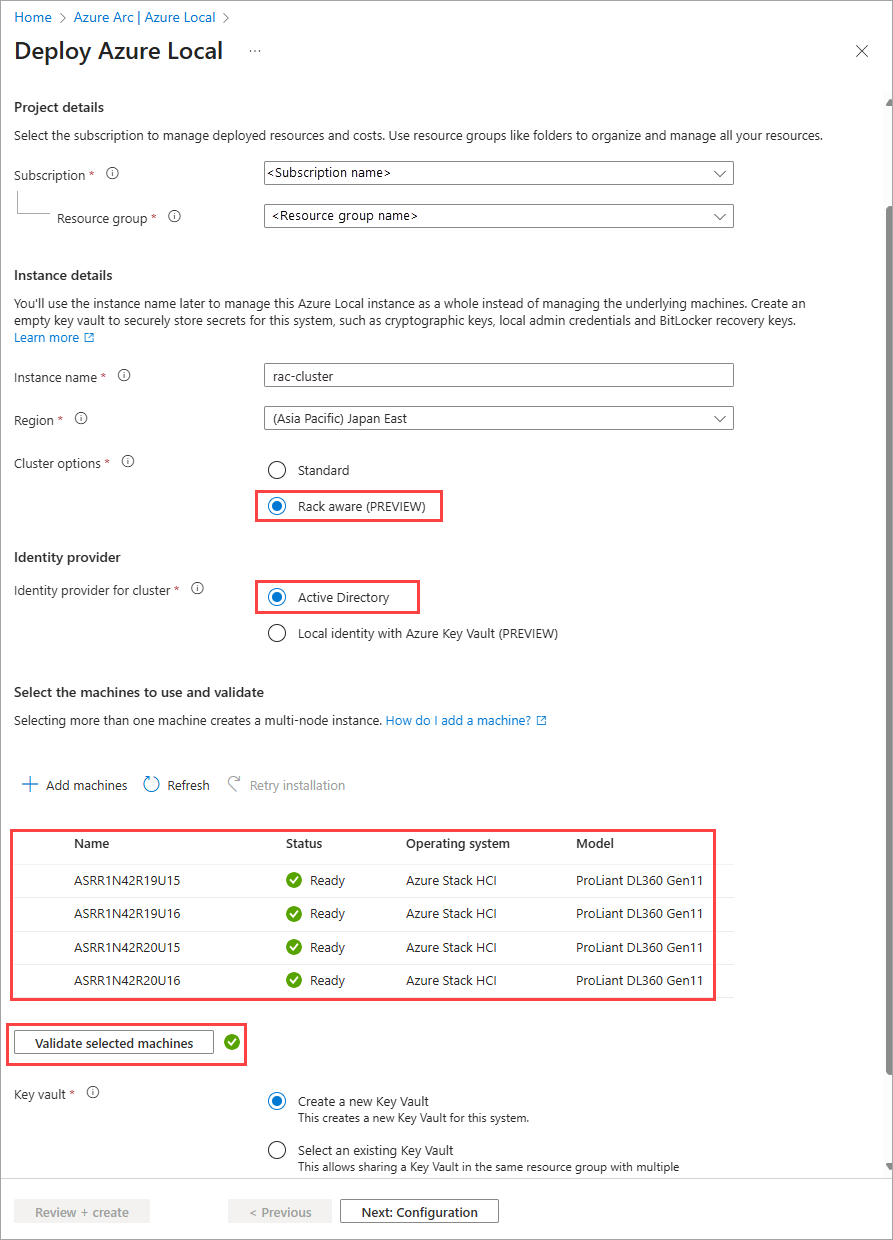Click the Instance name text field
The image size is (893, 1240).
pos(498,376)
